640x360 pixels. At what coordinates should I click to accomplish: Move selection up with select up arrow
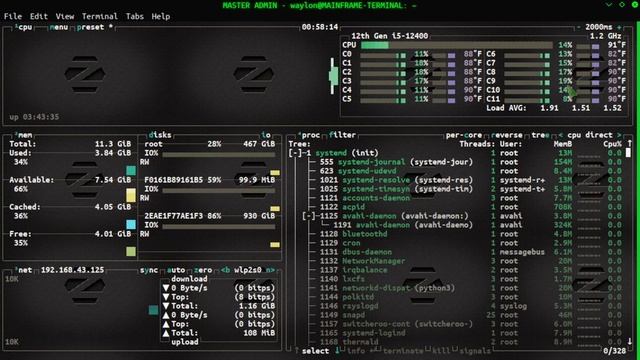[x=297, y=350]
